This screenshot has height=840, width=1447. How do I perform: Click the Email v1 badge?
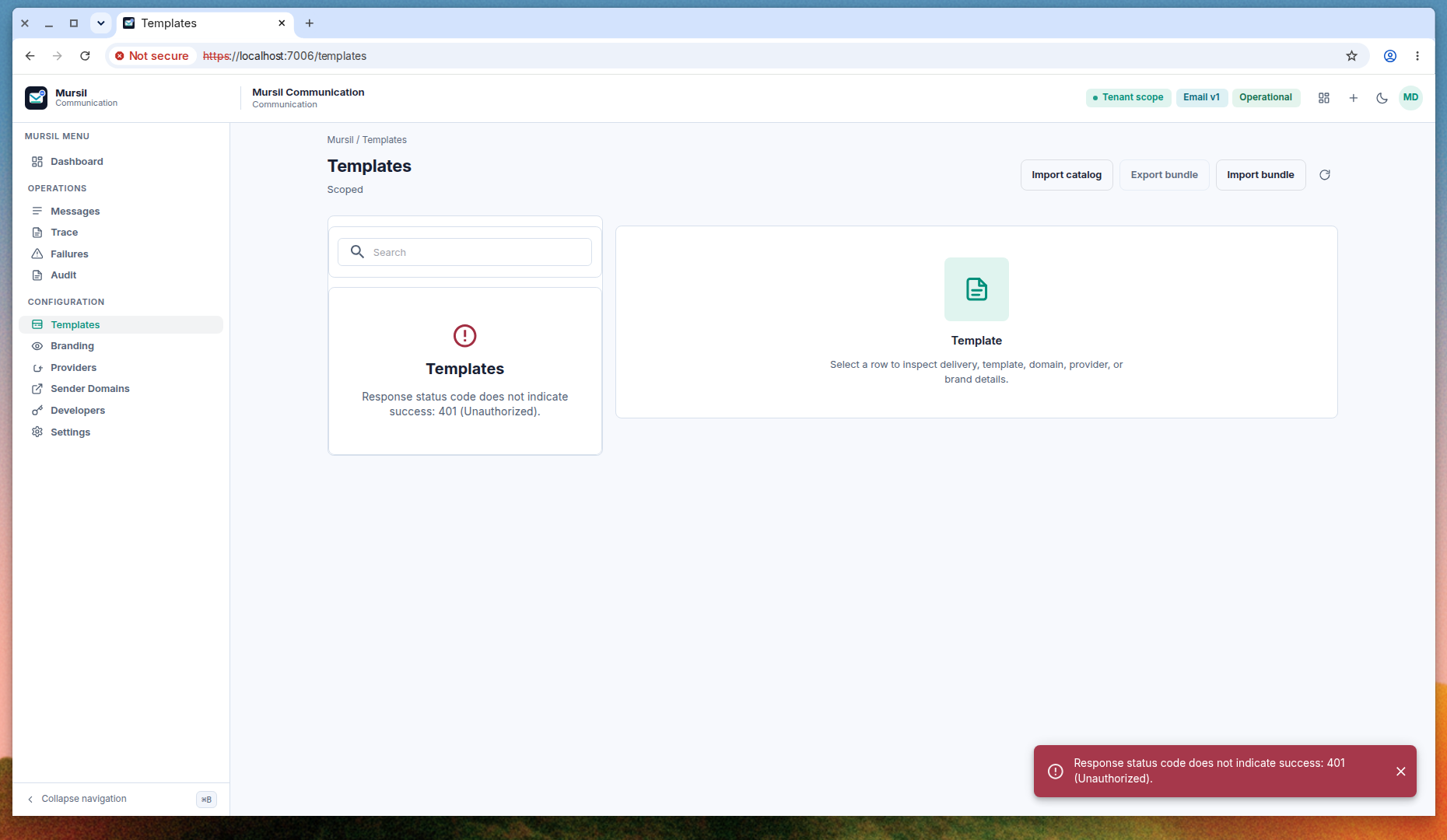[x=1202, y=97]
